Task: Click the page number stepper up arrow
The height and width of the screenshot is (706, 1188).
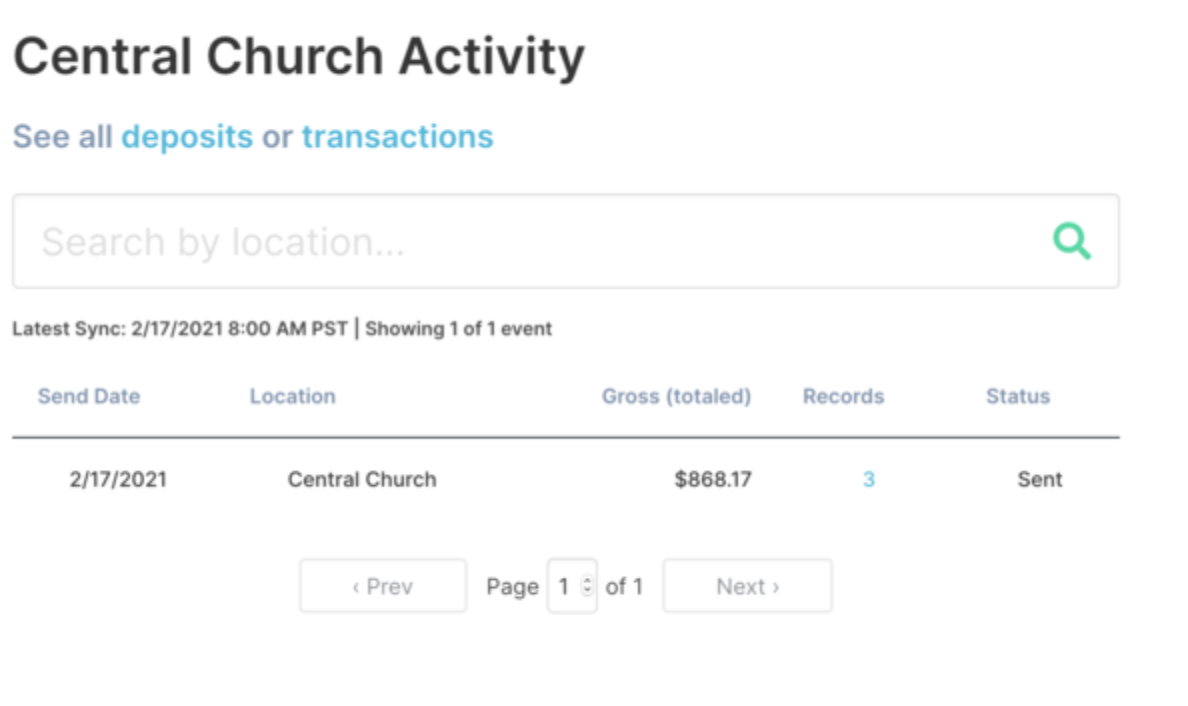Action: [x=588, y=580]
